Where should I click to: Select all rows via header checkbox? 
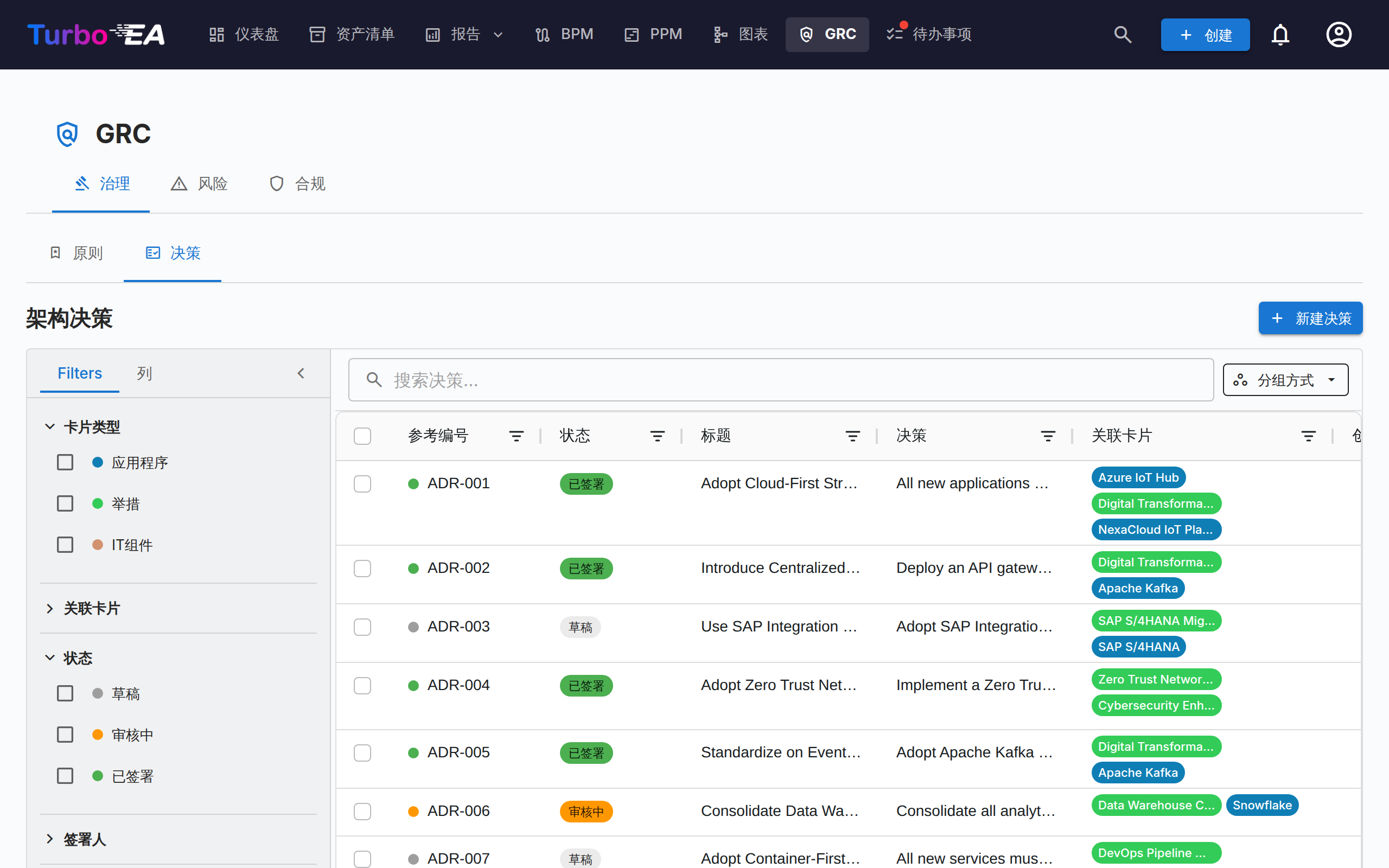(x=362, y=436)
